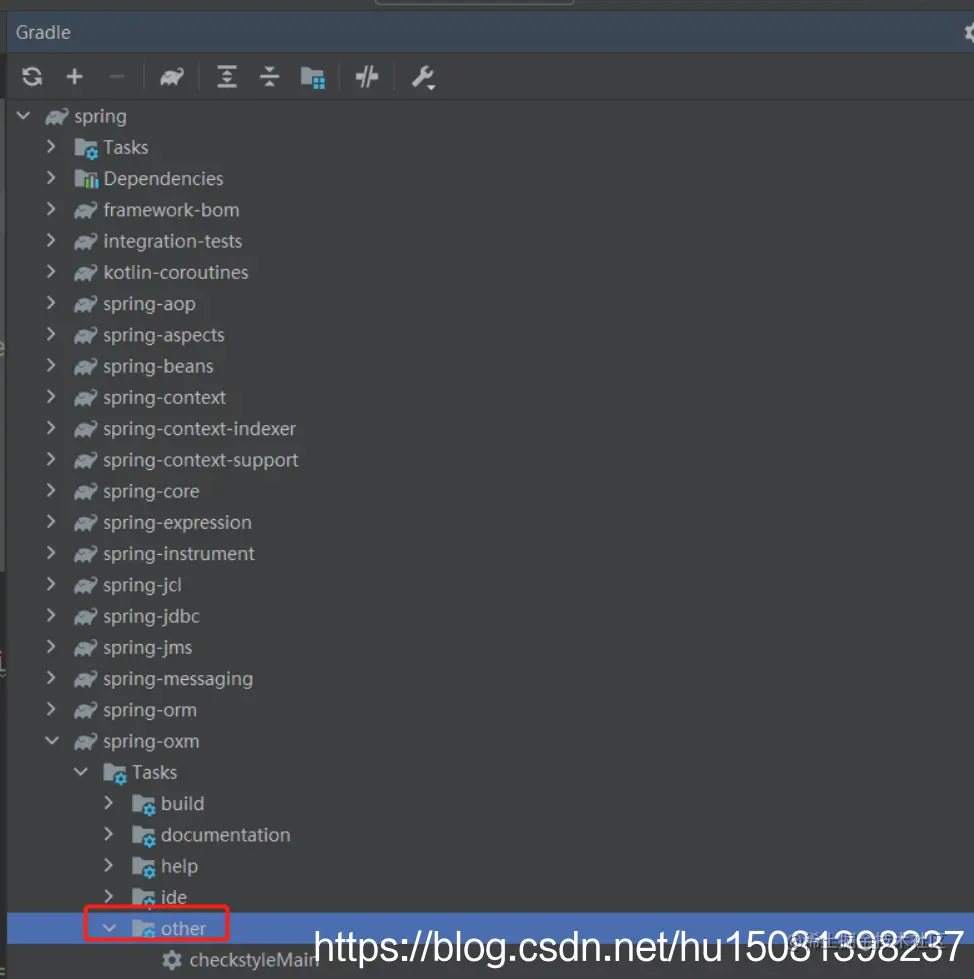
Task: Select integration-tests text label
Action: tap(173, 241)
